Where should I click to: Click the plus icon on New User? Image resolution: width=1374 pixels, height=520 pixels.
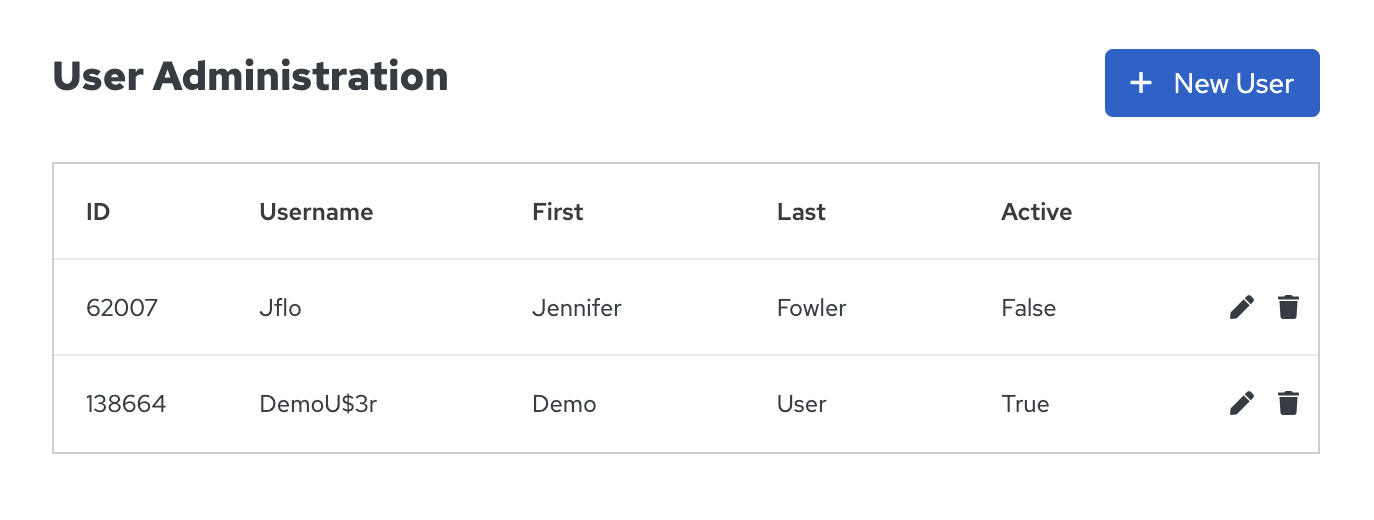pyautogui.click(x=1141, y=83)
